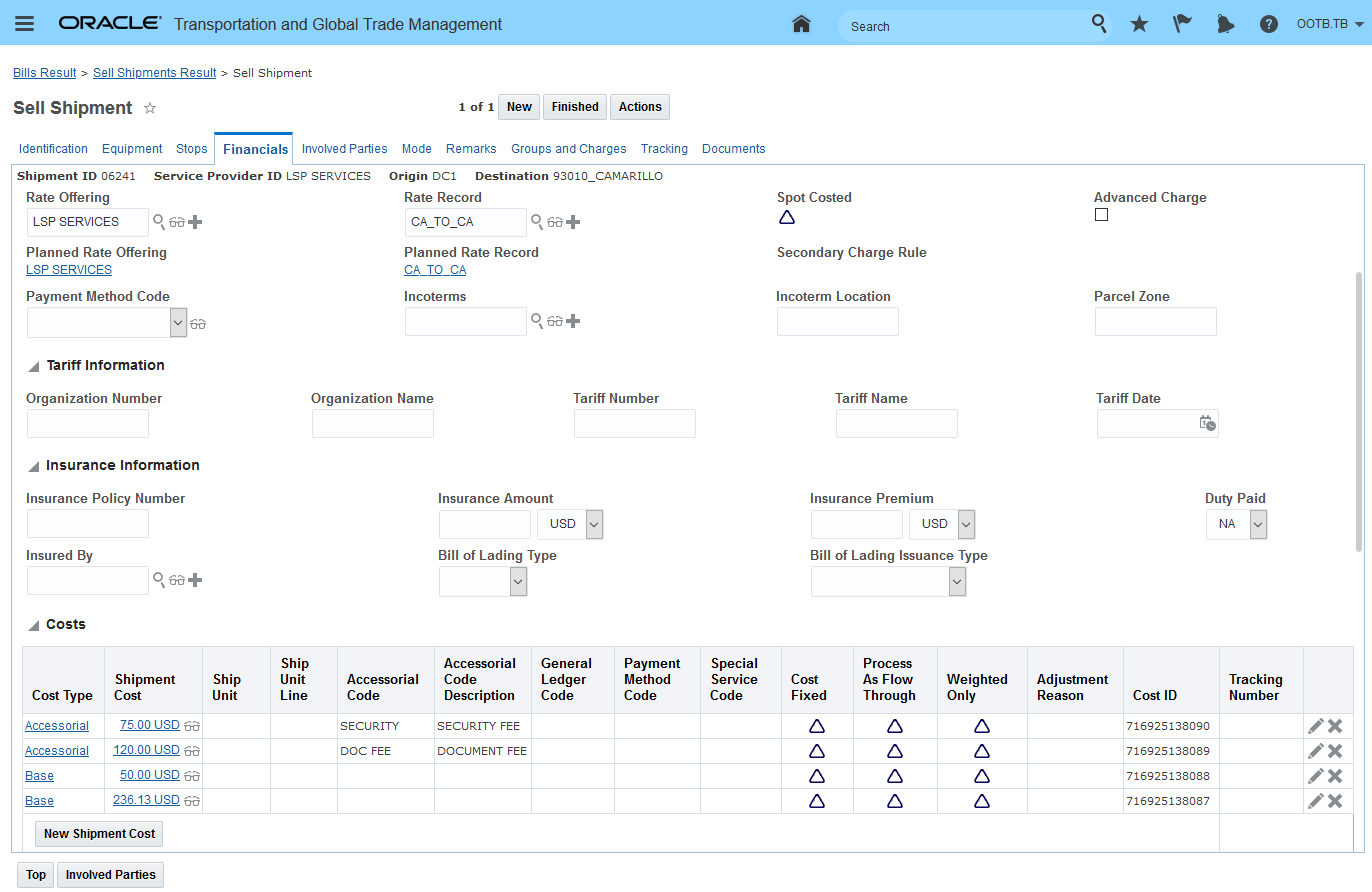Switch to the Identification tab
Screen dimensions: 1372x892
point(53,149)
